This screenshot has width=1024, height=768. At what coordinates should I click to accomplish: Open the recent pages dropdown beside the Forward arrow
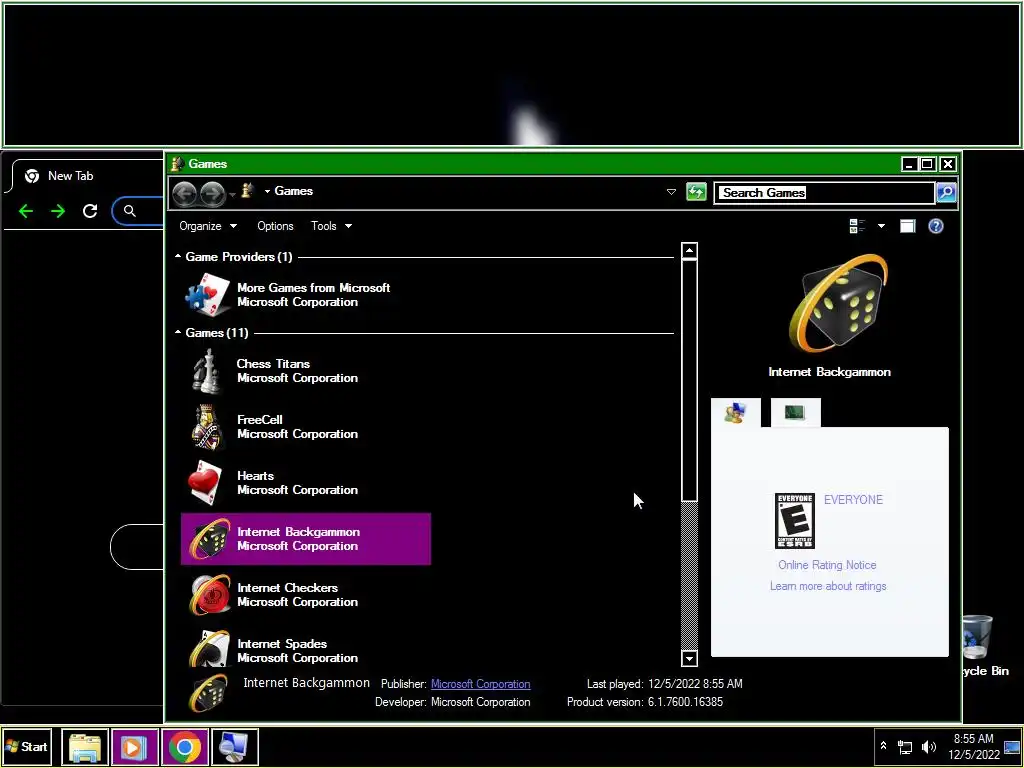(x=232, y=194)
